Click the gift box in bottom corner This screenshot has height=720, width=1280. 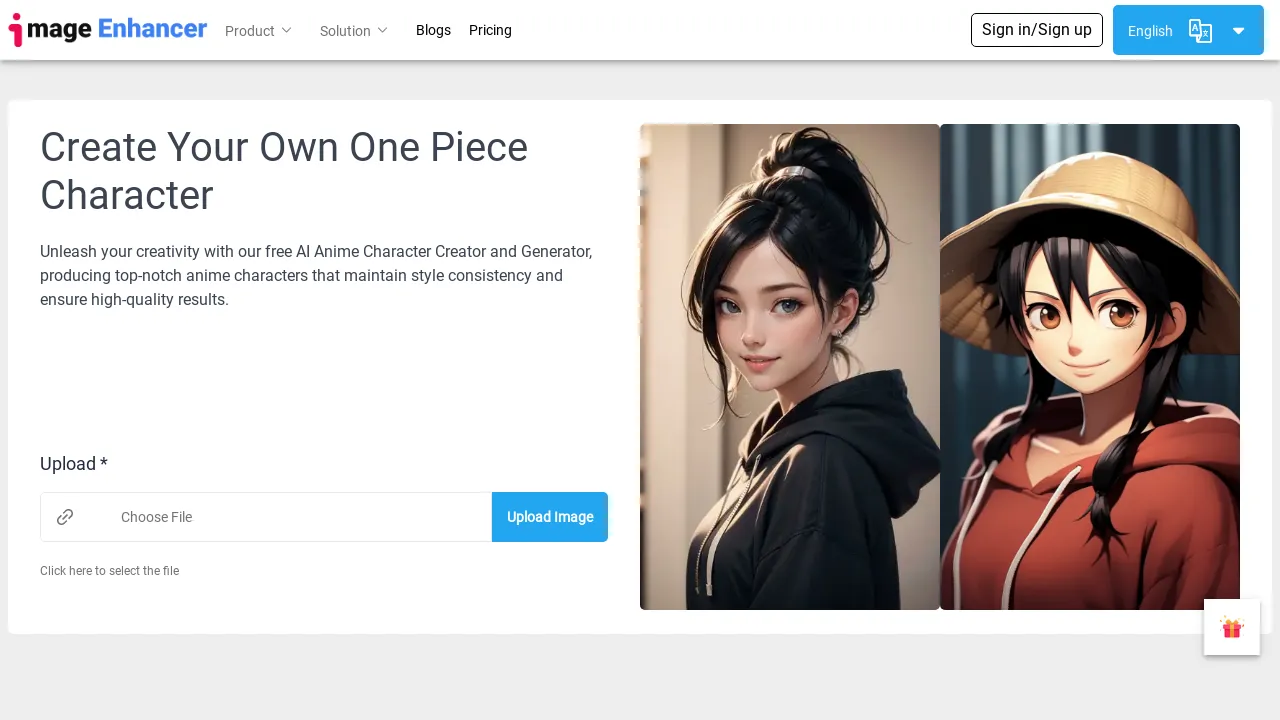(1231, 627)
